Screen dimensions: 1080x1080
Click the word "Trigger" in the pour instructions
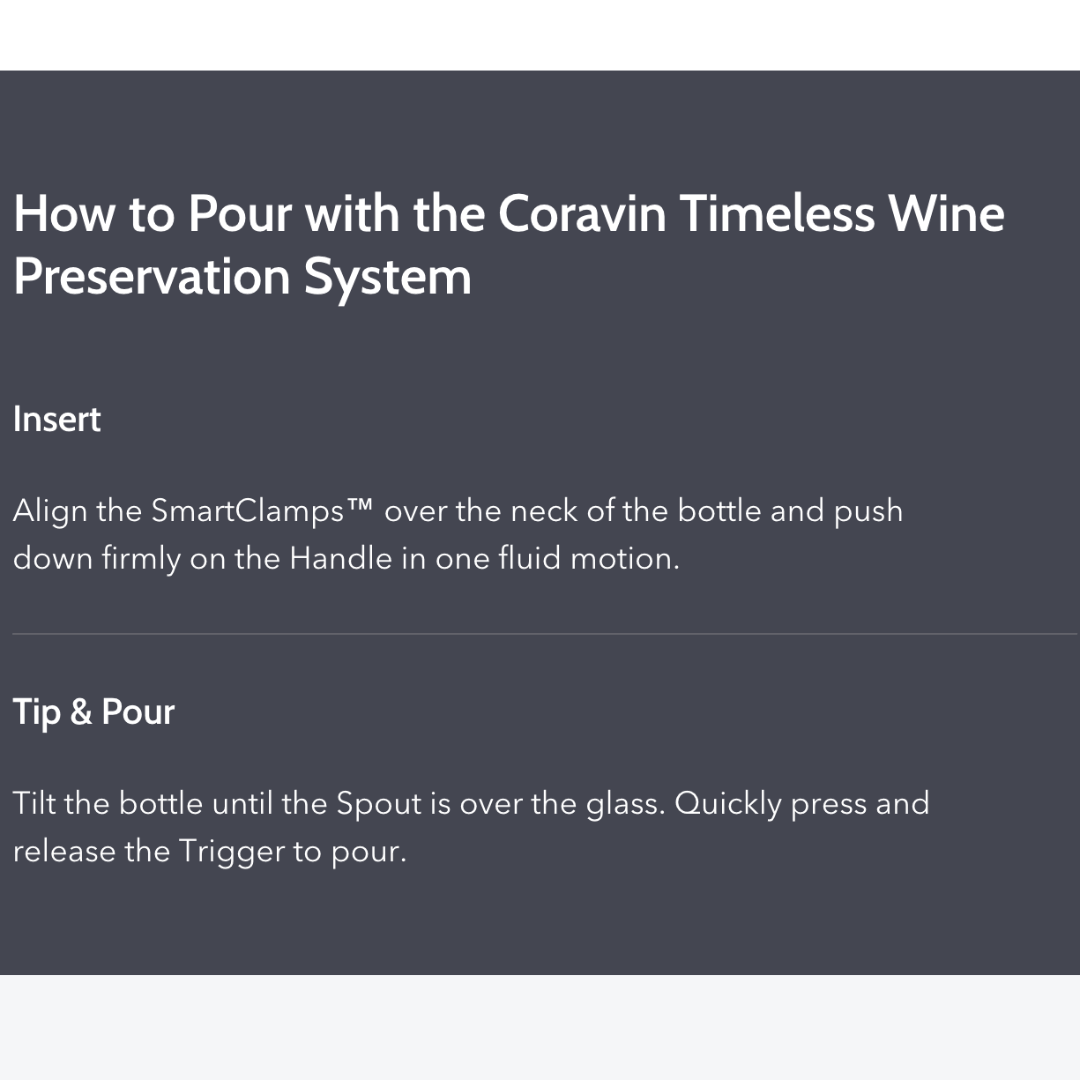[x=231, y=852]
